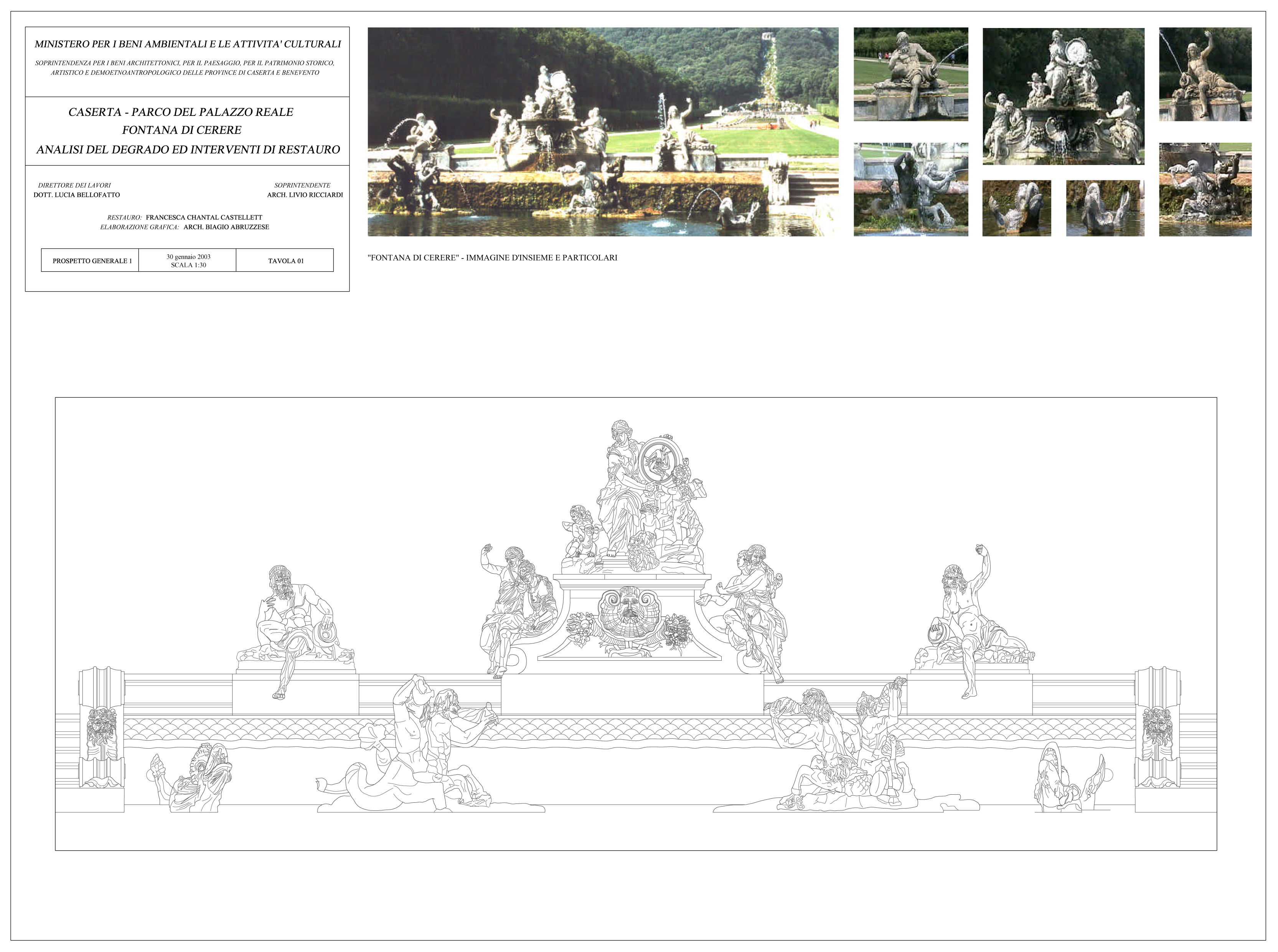Screen dimensions: 1278x952
Task: Click Analisi del degrado ed interventi di restauro
Action: [x=188, y=150]
